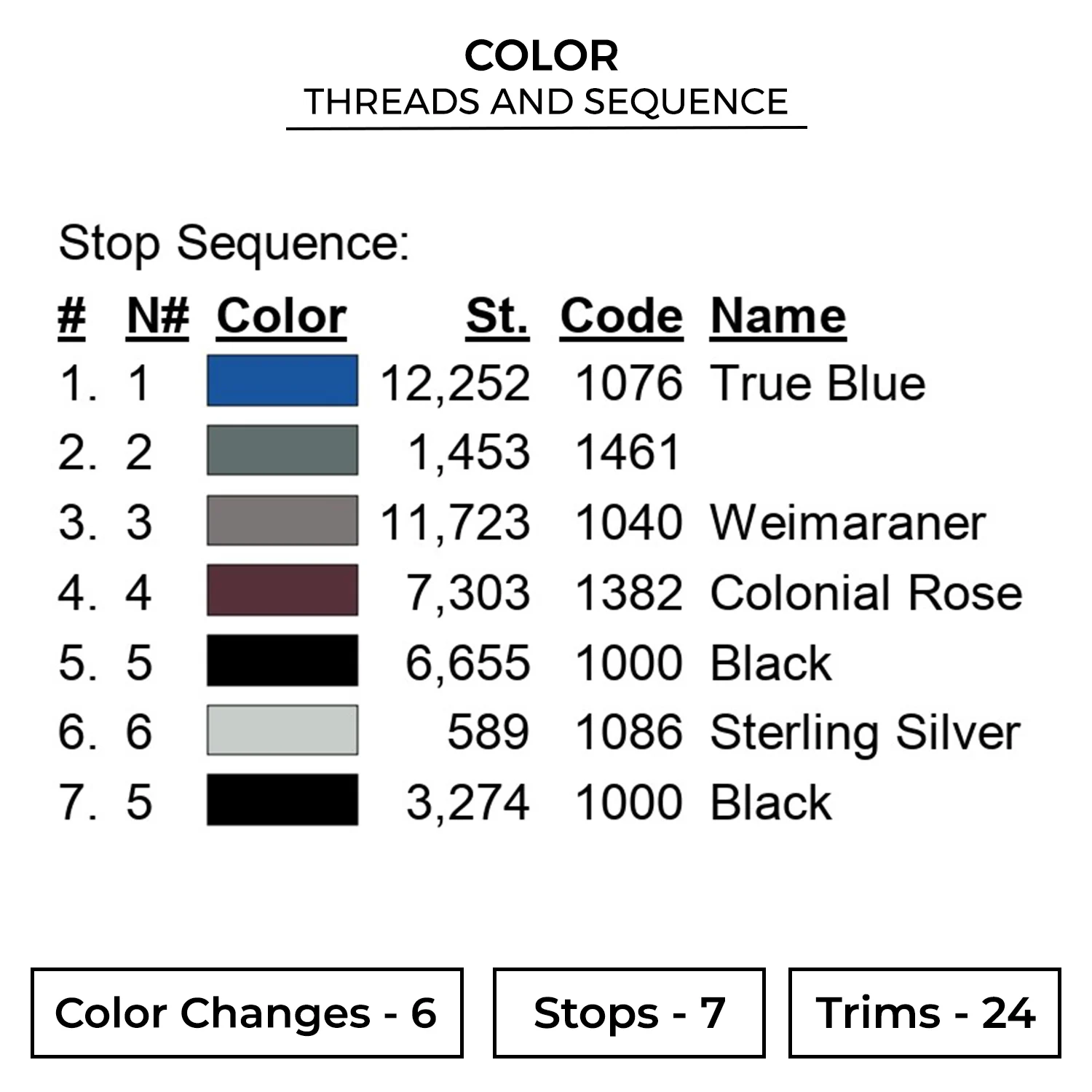Select the Sterling Silver color swatch
Viewport: 1092px width, 1092px height.
tap(282, 730)
